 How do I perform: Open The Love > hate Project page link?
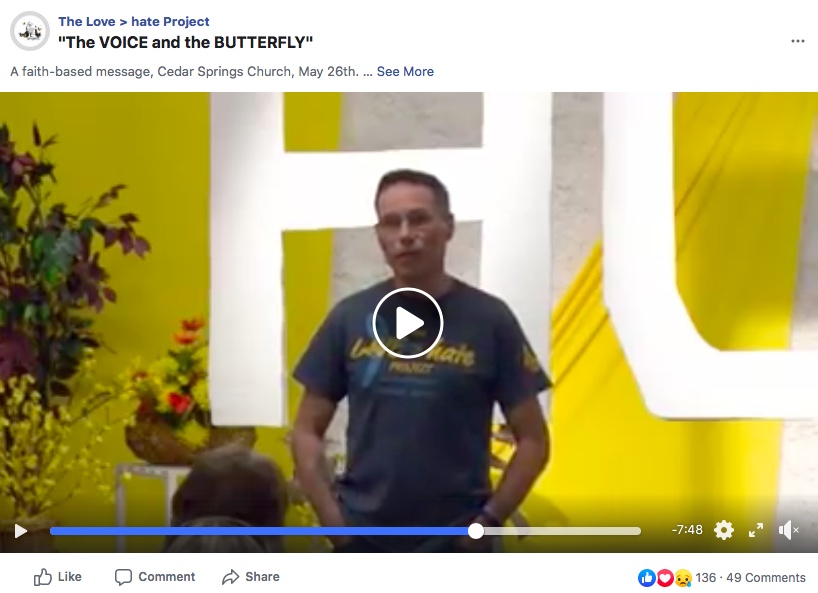tap(134, 21)
